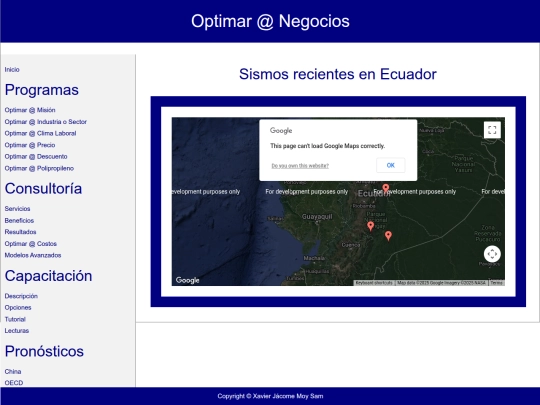Open Optimar @ Misión program
Viewport: 540px width, 405px height.
click(x=30, y=110)
